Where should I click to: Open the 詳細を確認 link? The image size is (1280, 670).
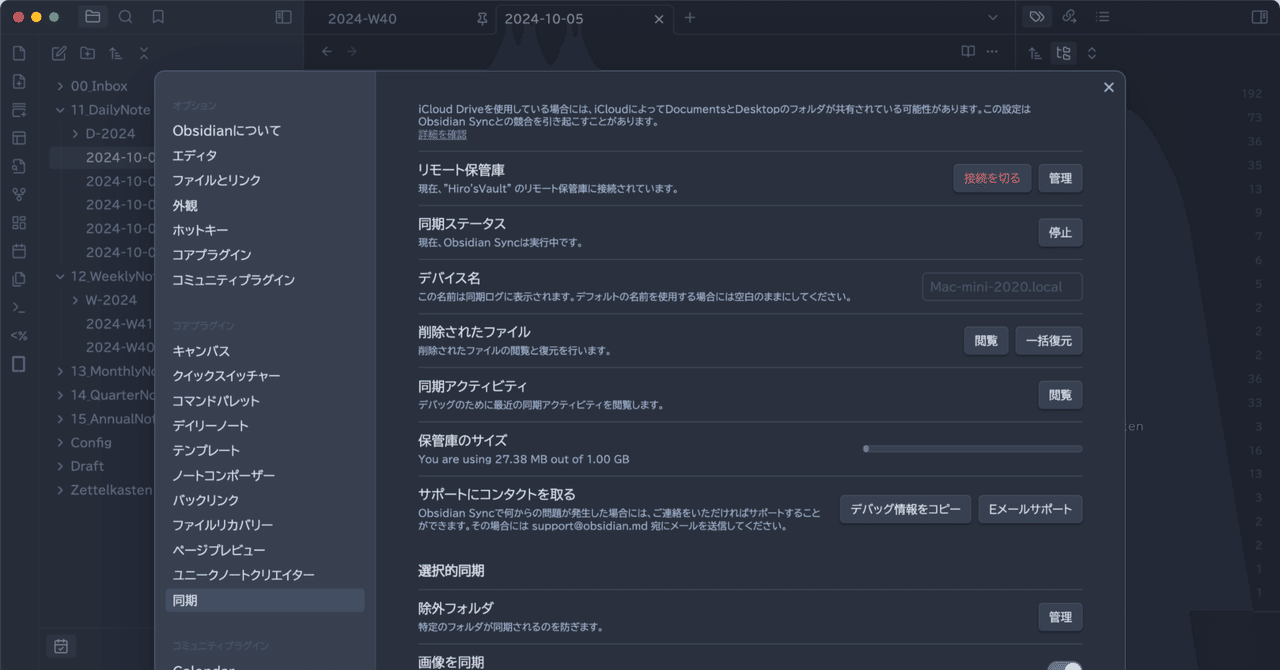pos(442,133)
